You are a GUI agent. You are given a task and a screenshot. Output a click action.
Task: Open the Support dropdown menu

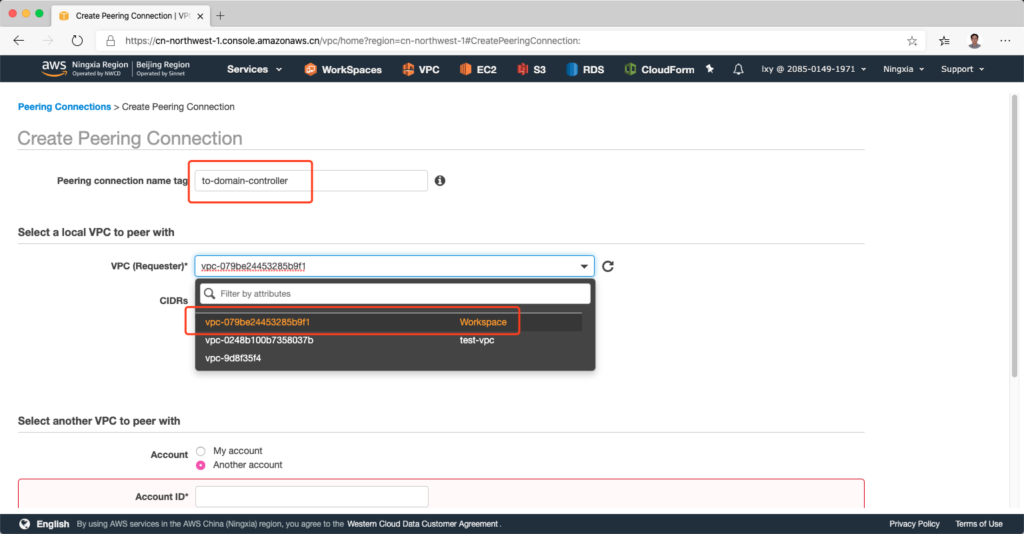[x=962, y=69]
